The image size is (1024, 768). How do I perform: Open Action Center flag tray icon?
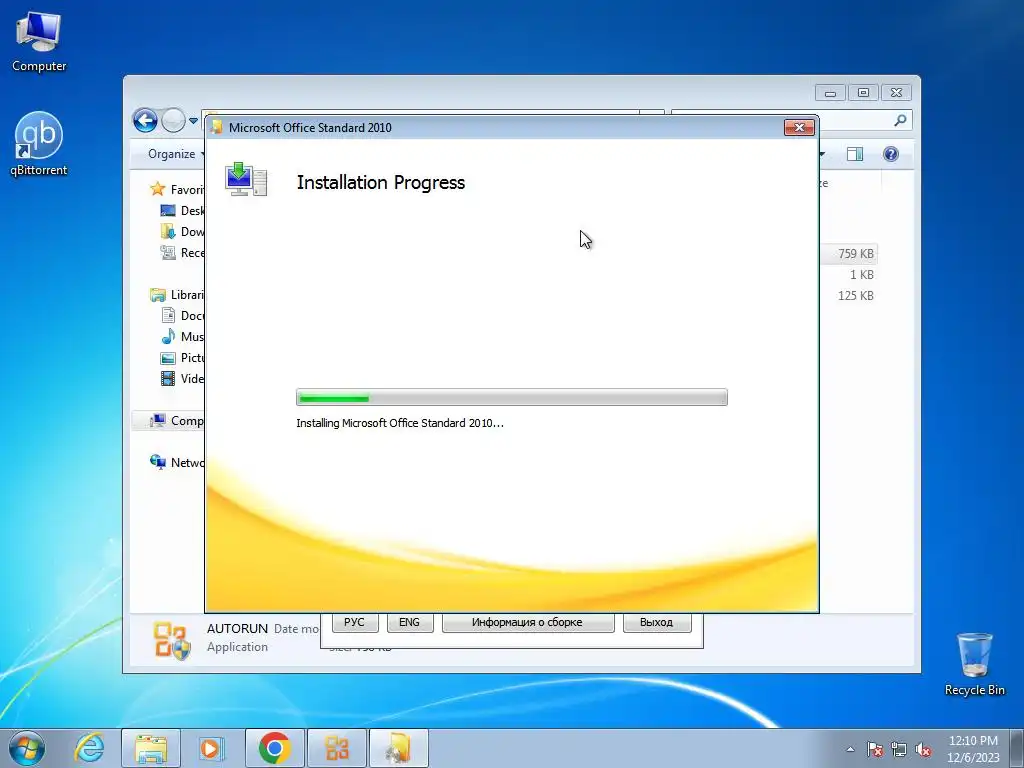point(875,749)
